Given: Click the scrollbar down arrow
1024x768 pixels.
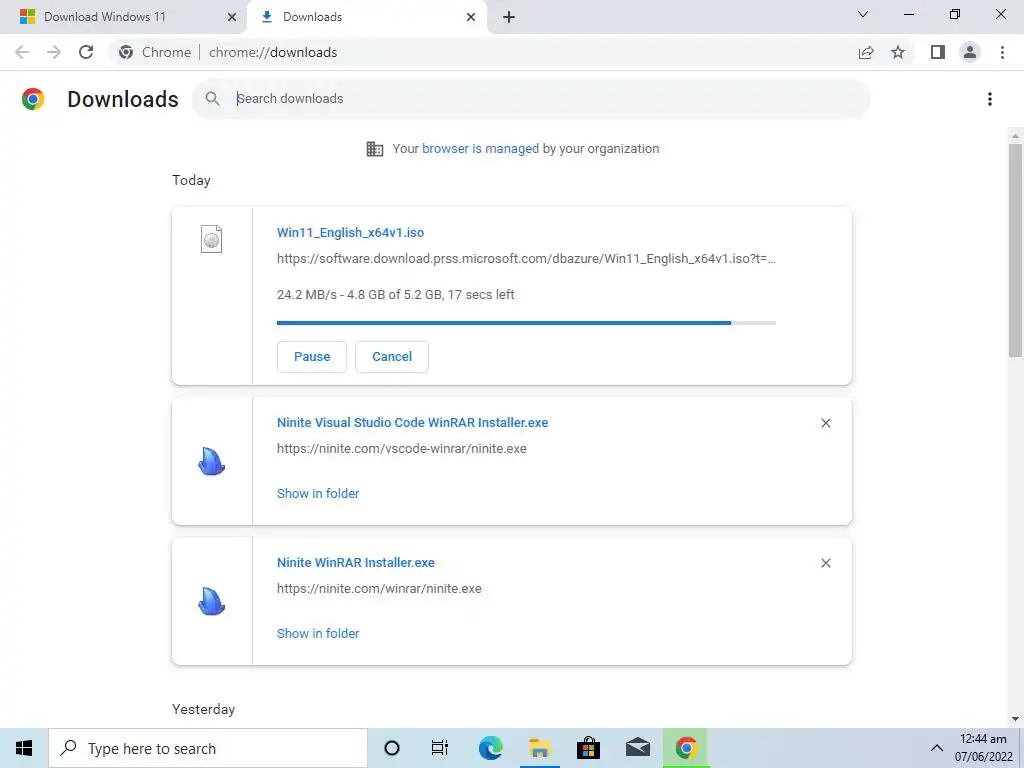Looking at the screenshot, I should coord(1015,719).
